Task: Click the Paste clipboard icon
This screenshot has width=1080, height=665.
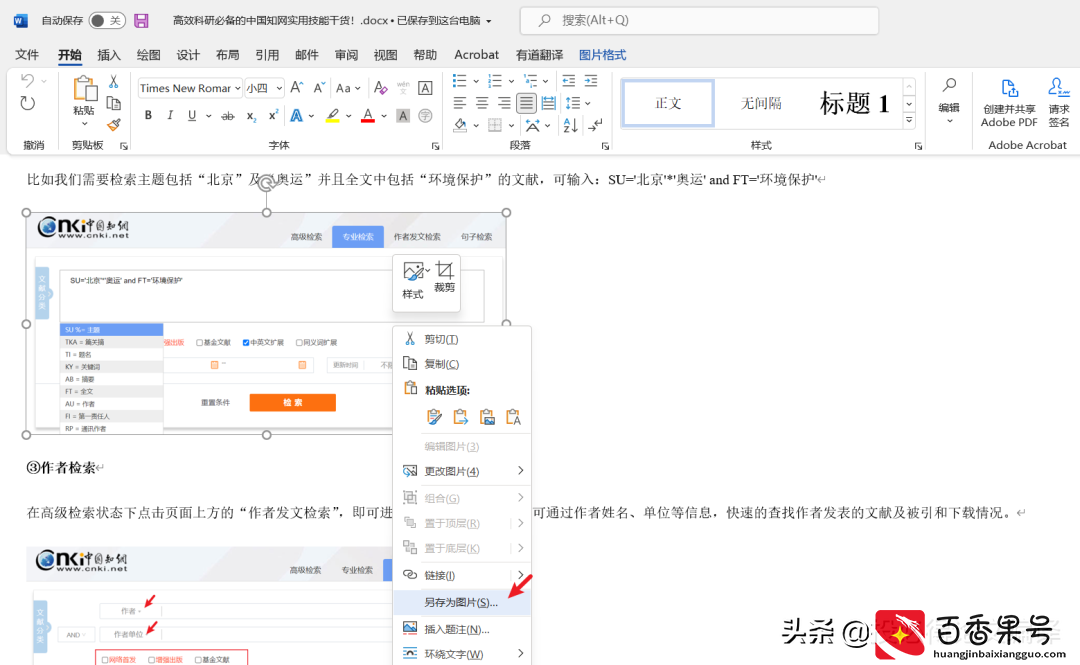Action: point(85,89)
